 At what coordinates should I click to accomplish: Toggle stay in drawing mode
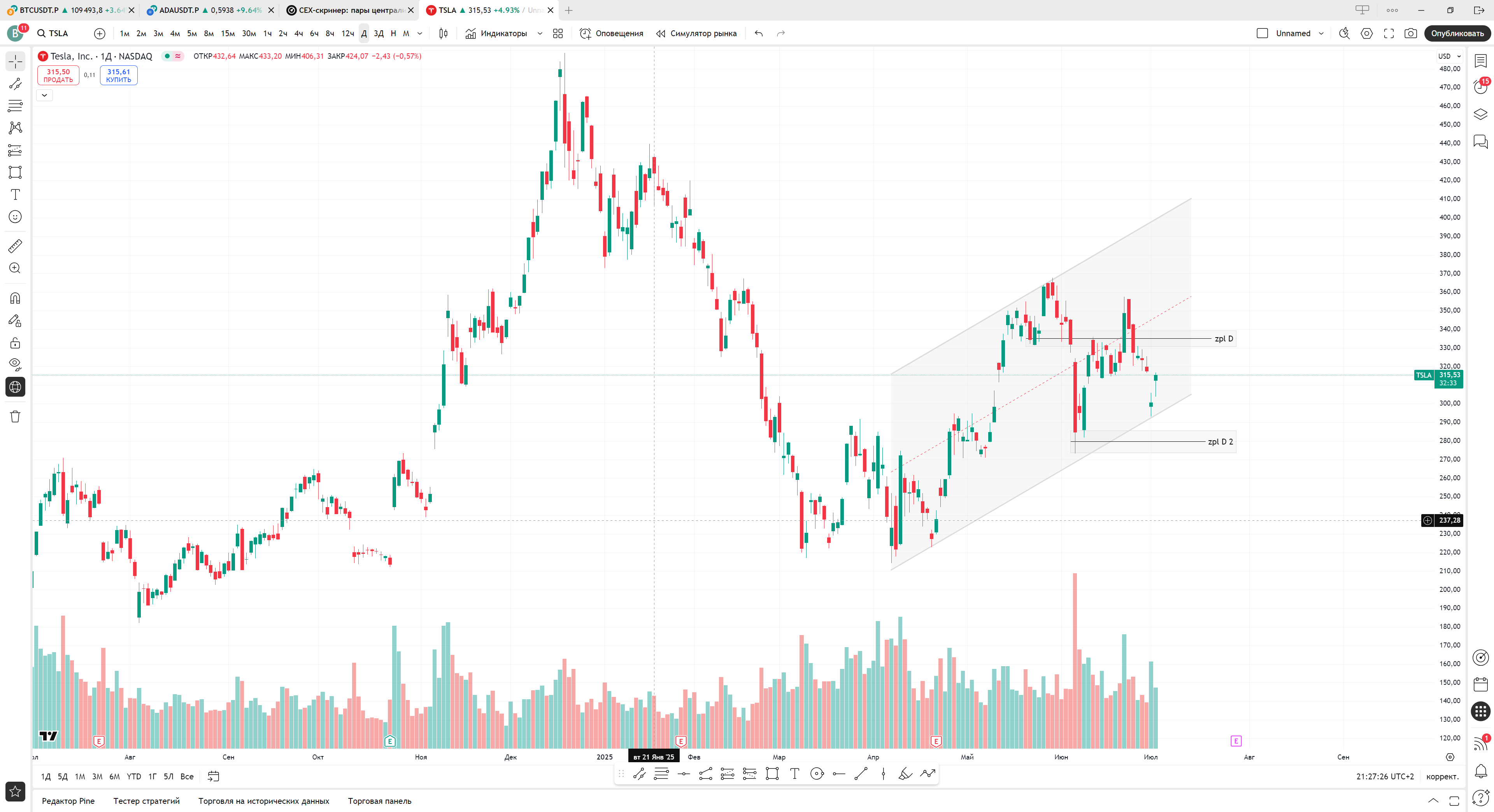coord(15,320)
